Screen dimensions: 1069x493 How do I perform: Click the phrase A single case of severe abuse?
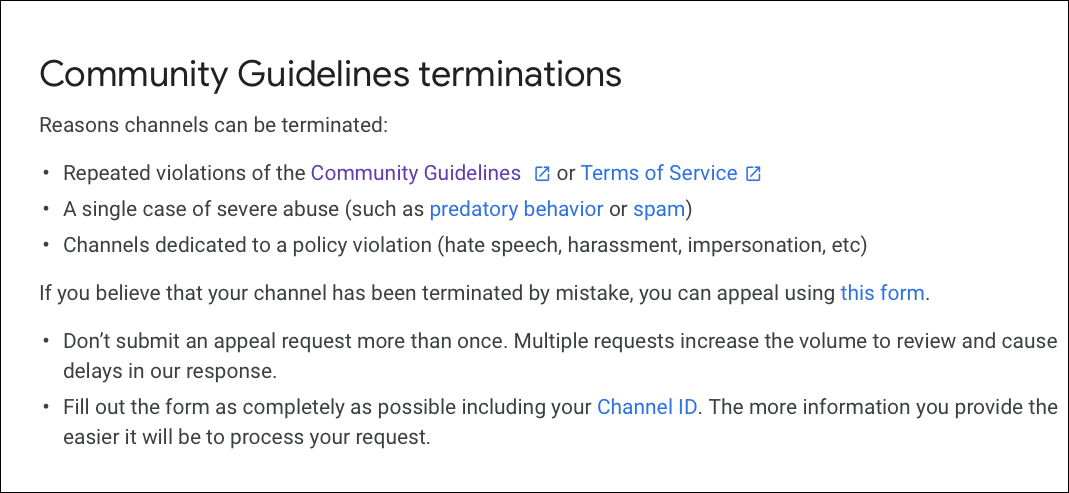[201, 209]
